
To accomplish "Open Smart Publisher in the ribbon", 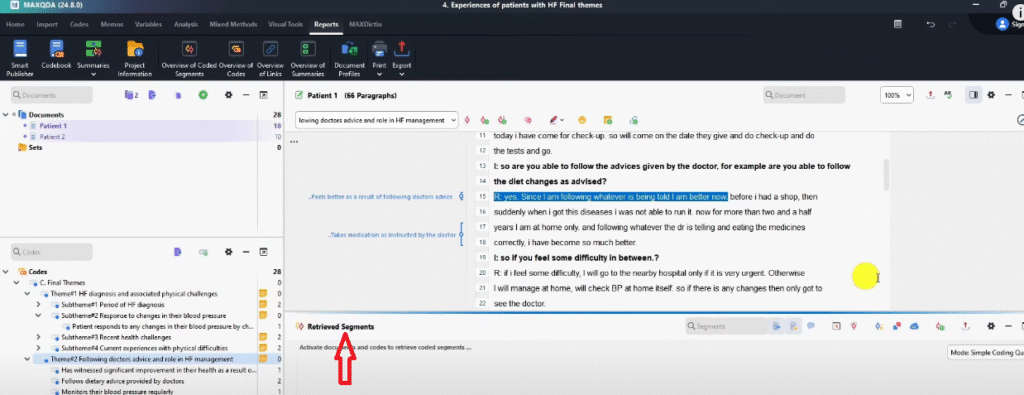I will point(20,58).
